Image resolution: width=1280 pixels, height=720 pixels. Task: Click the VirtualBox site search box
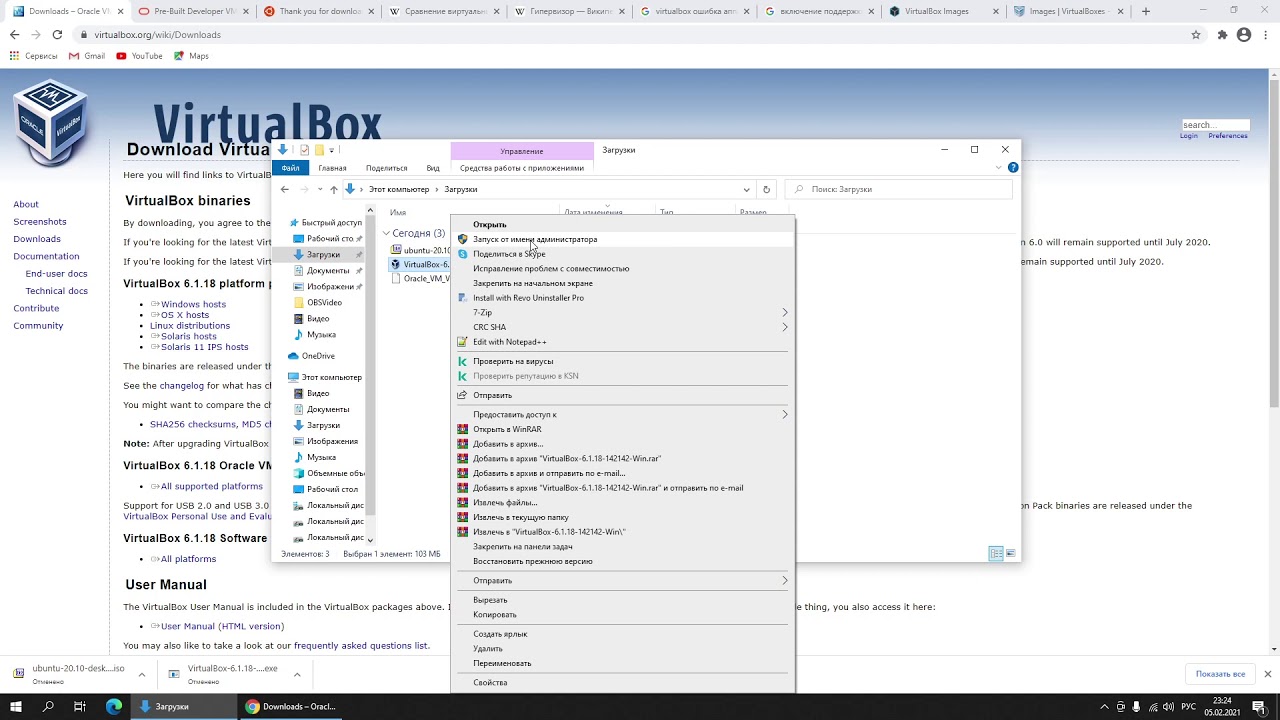pos(1215,125)
